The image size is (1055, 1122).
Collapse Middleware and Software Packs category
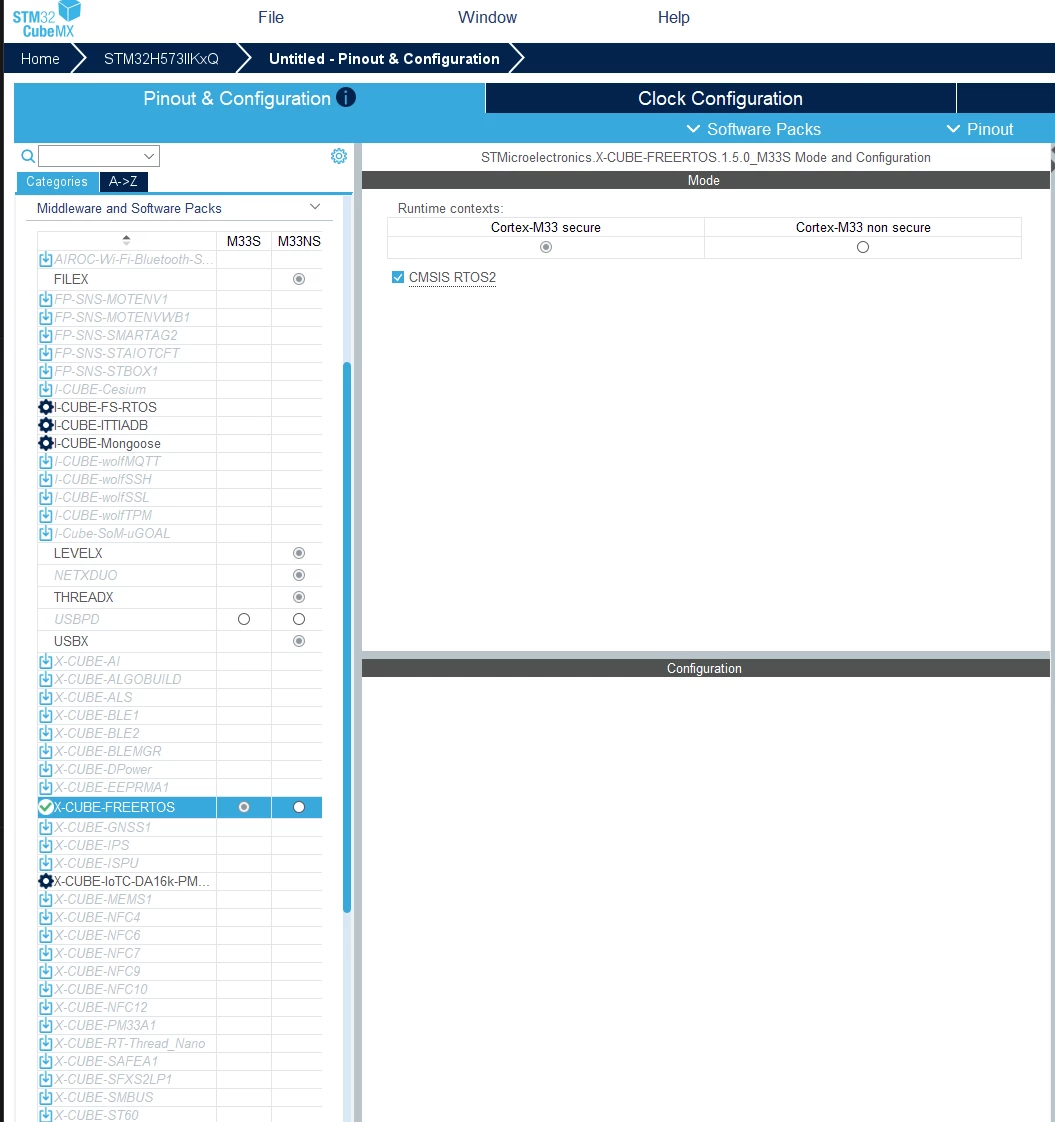click(315, 208)
